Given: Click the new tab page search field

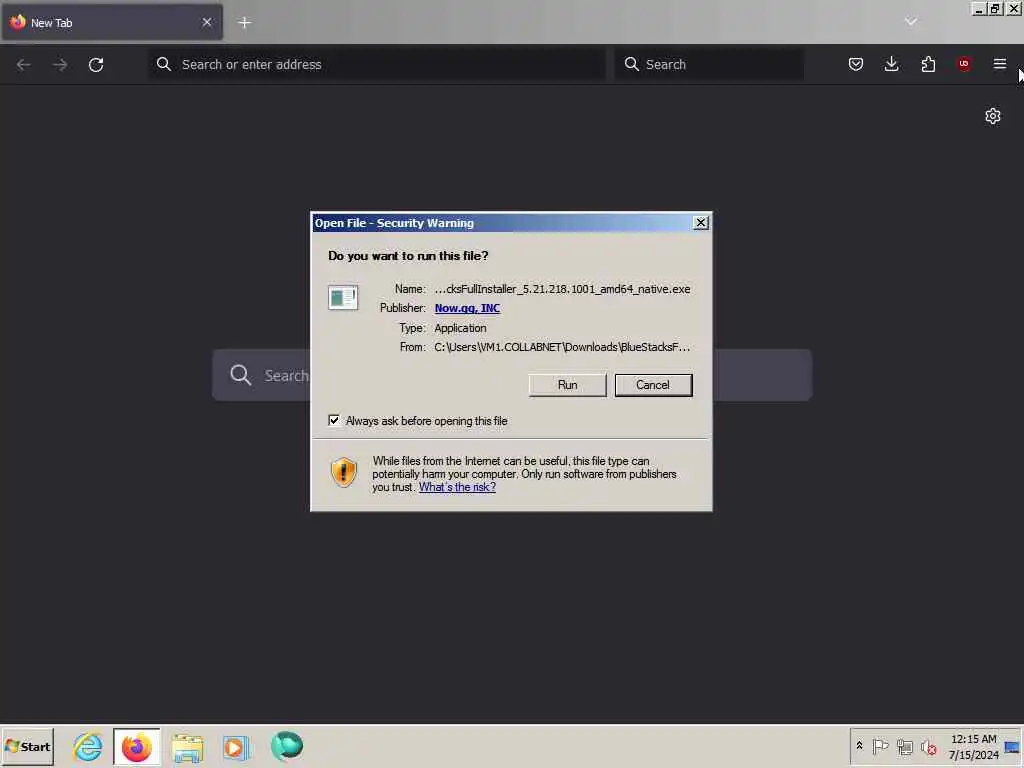Looking at the screenshot, I should click(512, 376).
